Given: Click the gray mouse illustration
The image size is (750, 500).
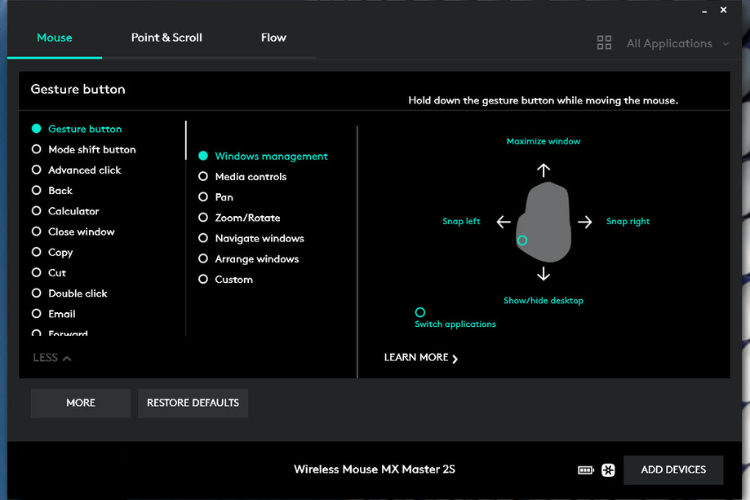Looking at the screenshot, I should coord(544,222).
